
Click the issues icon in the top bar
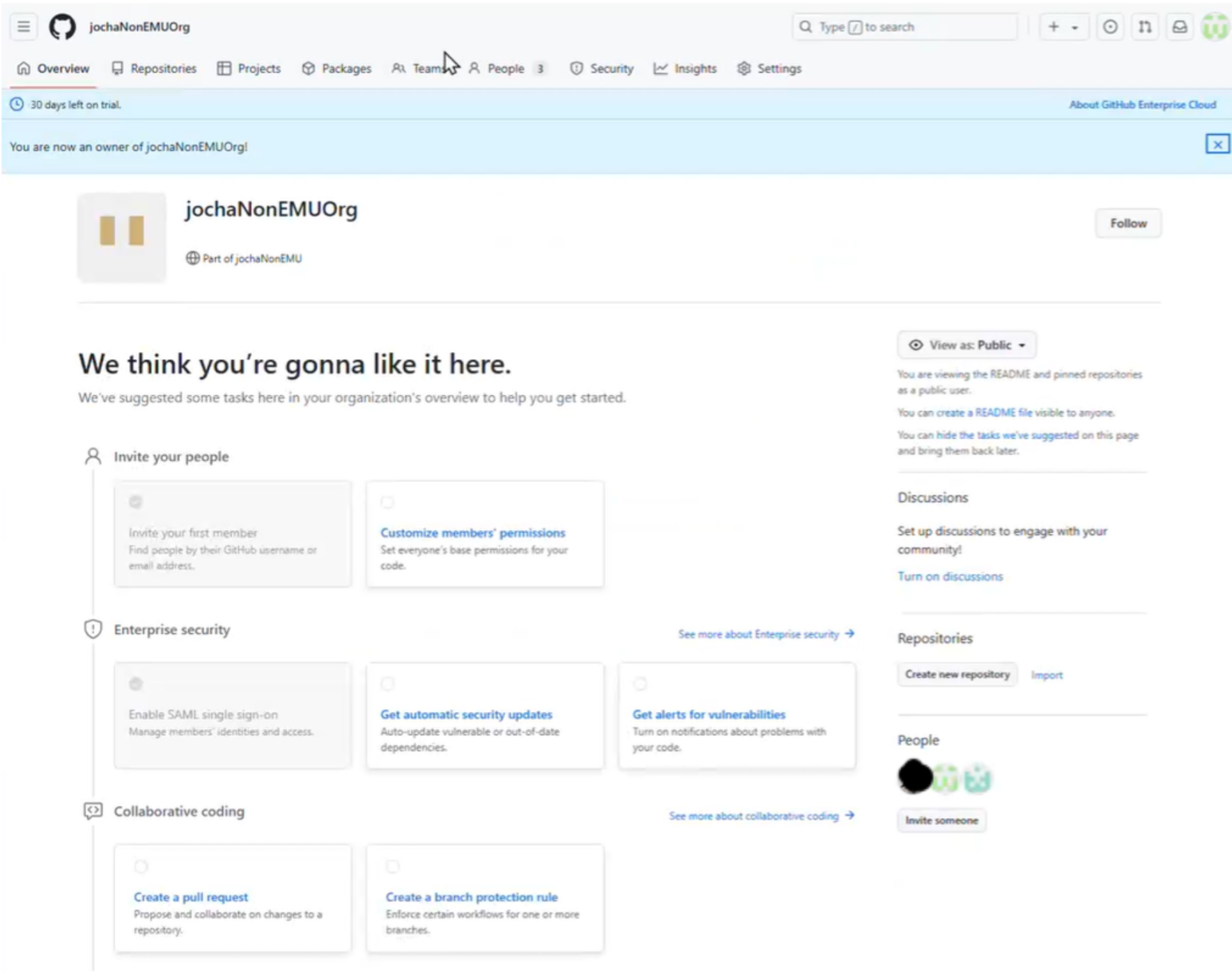[1110, 26]
